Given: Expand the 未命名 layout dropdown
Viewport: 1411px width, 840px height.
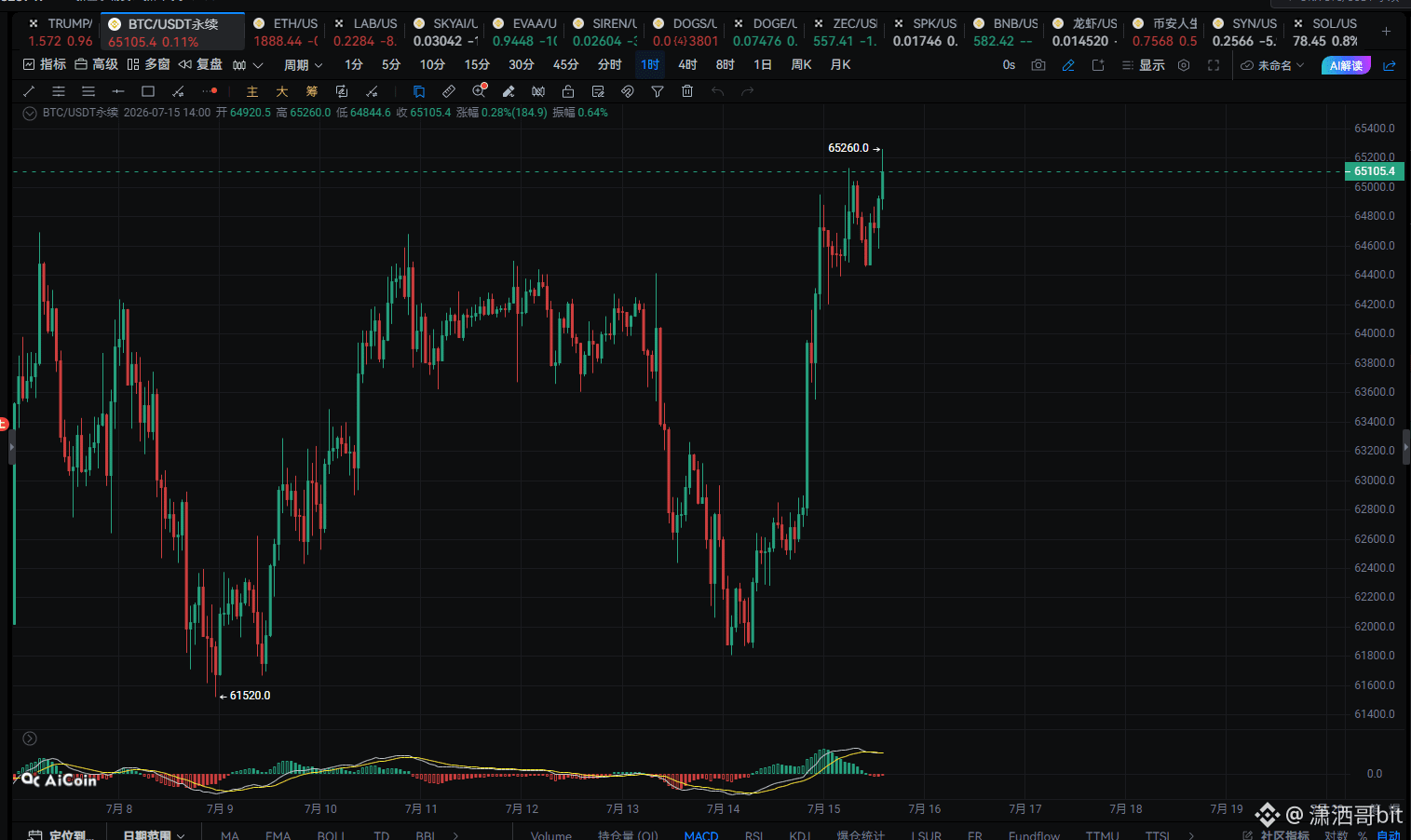Looking at the screenshot, I should 1272,65.
